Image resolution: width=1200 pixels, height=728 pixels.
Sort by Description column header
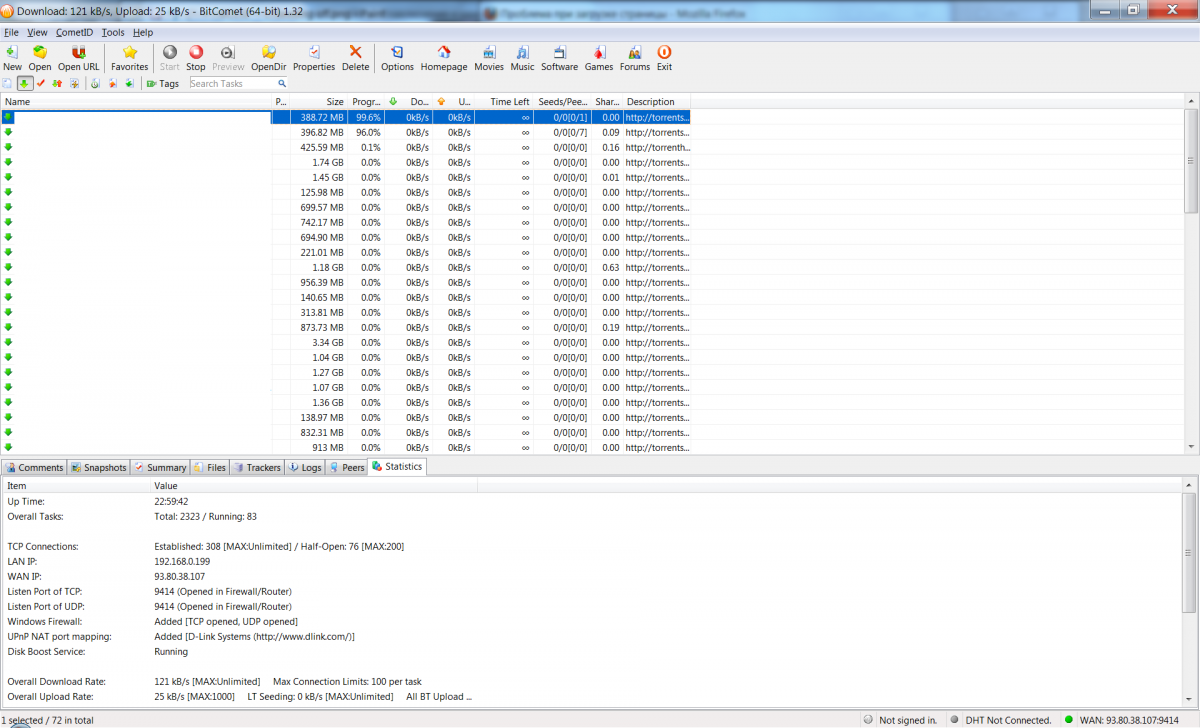tap(656, 102)
